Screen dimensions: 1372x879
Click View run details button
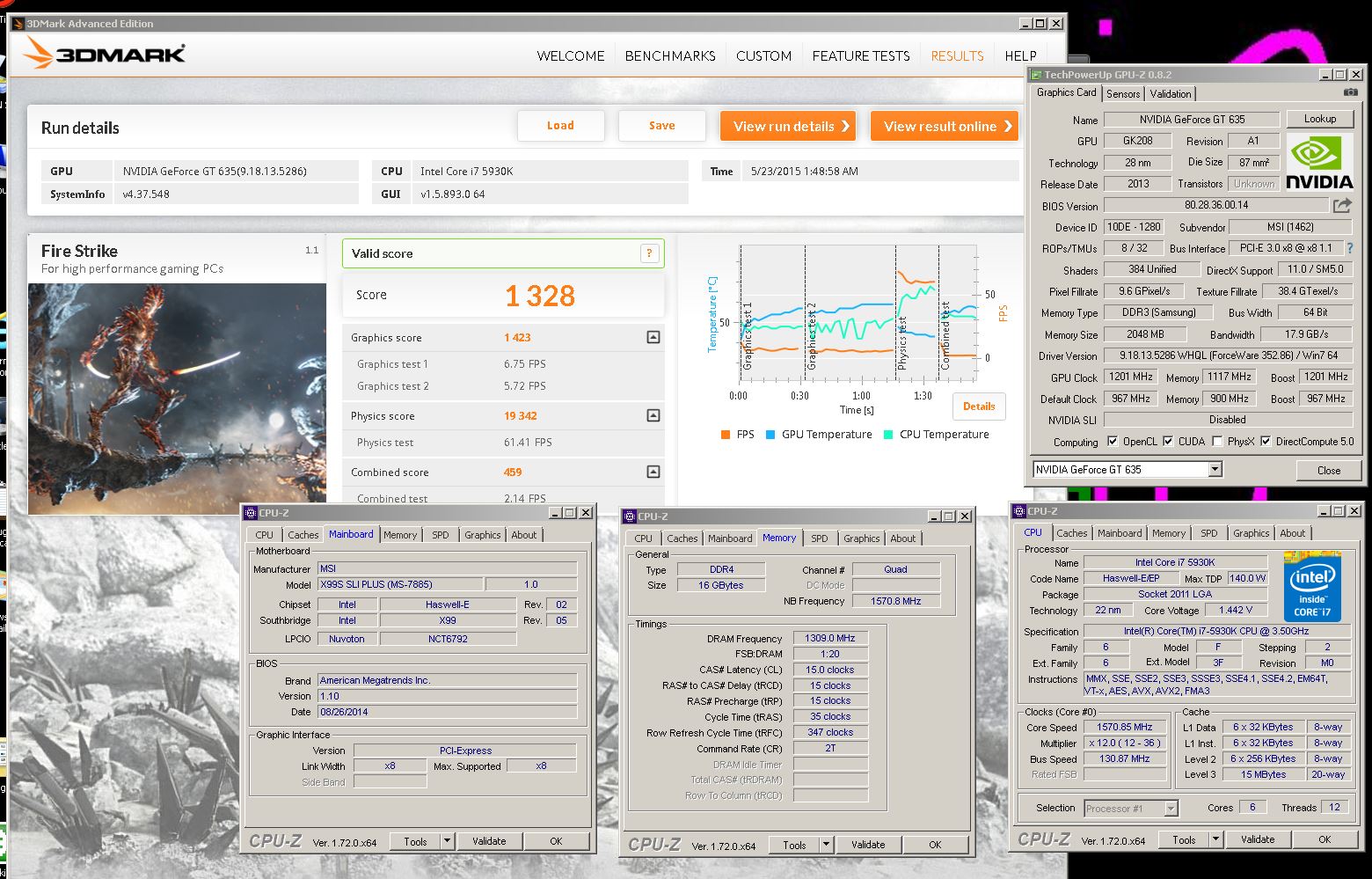coord(789,126)
